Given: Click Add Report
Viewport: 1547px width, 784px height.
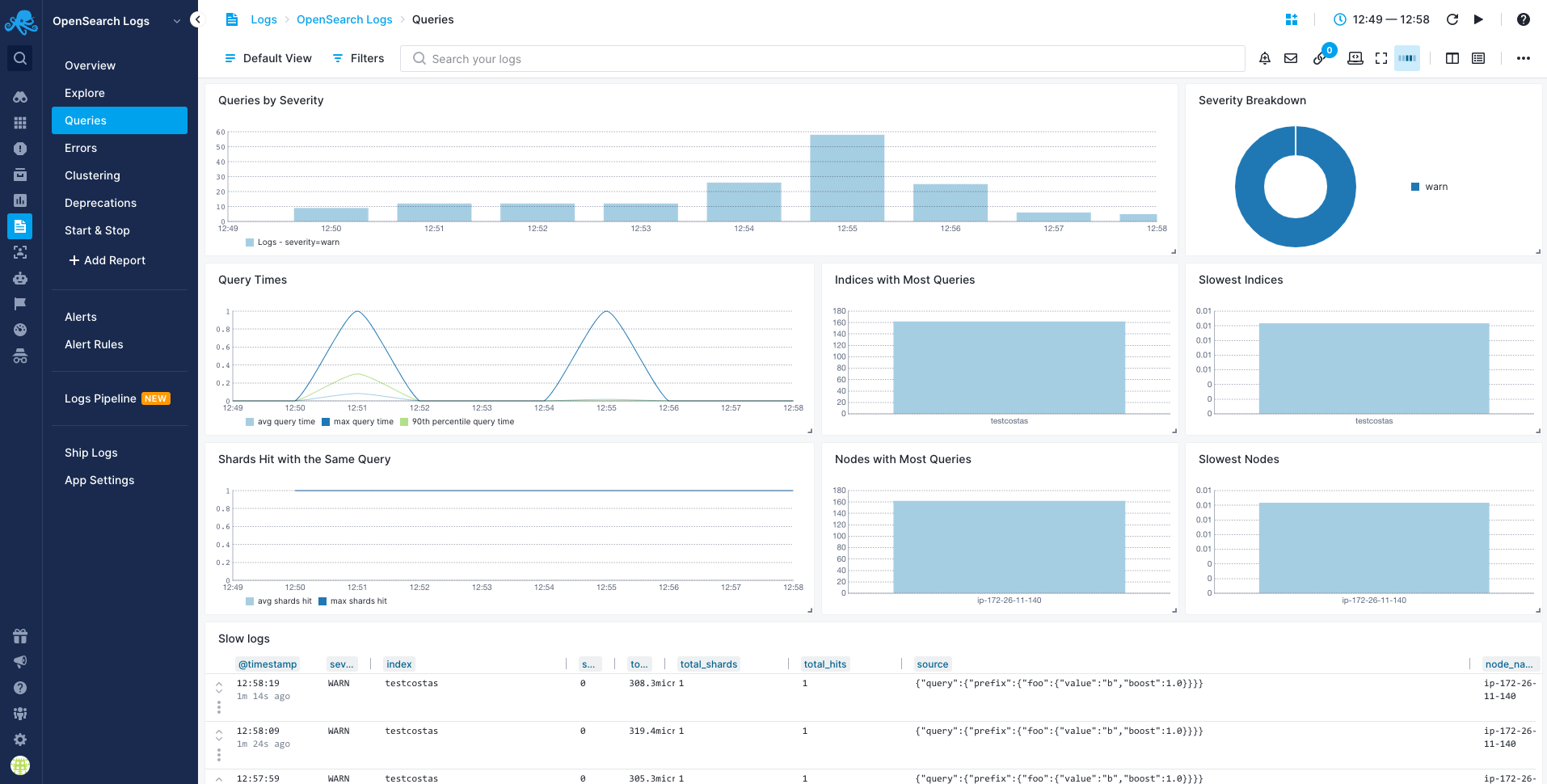Looking at the screenshot, I should (107, 260).
